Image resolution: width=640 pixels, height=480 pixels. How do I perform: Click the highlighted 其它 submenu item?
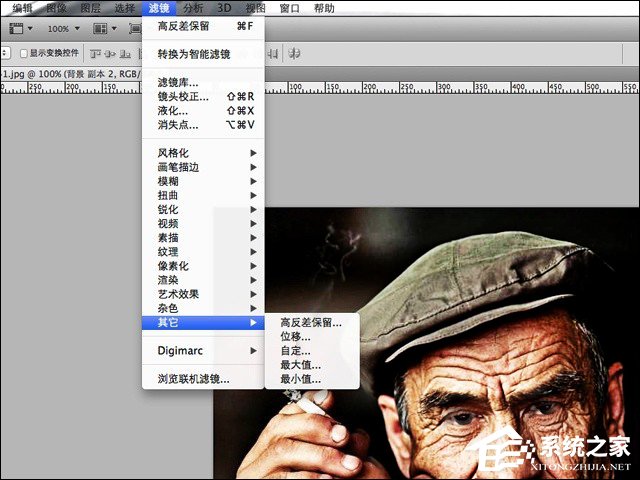(x=203, y=322)
